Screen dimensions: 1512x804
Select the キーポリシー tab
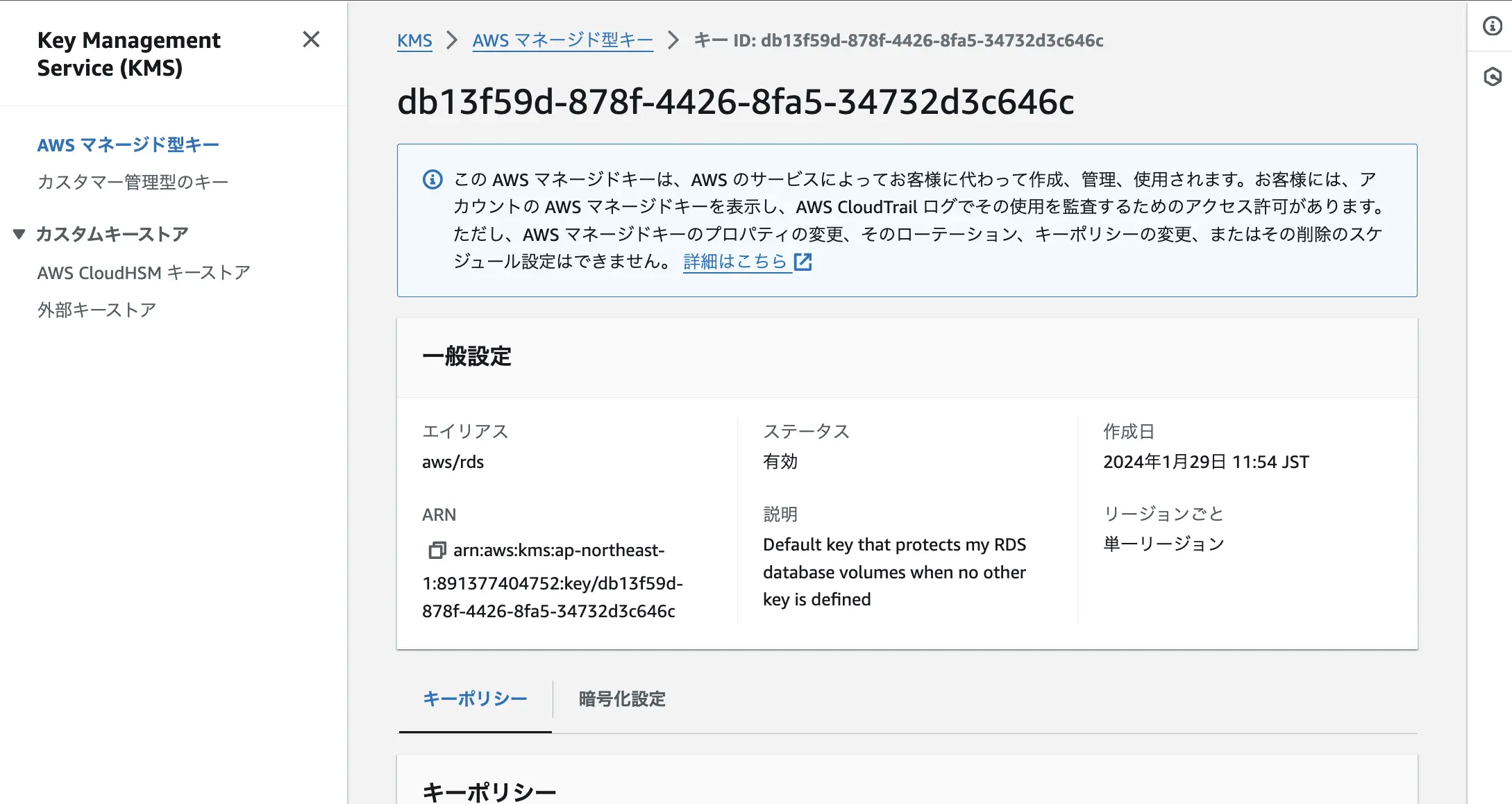coord(475,699)
